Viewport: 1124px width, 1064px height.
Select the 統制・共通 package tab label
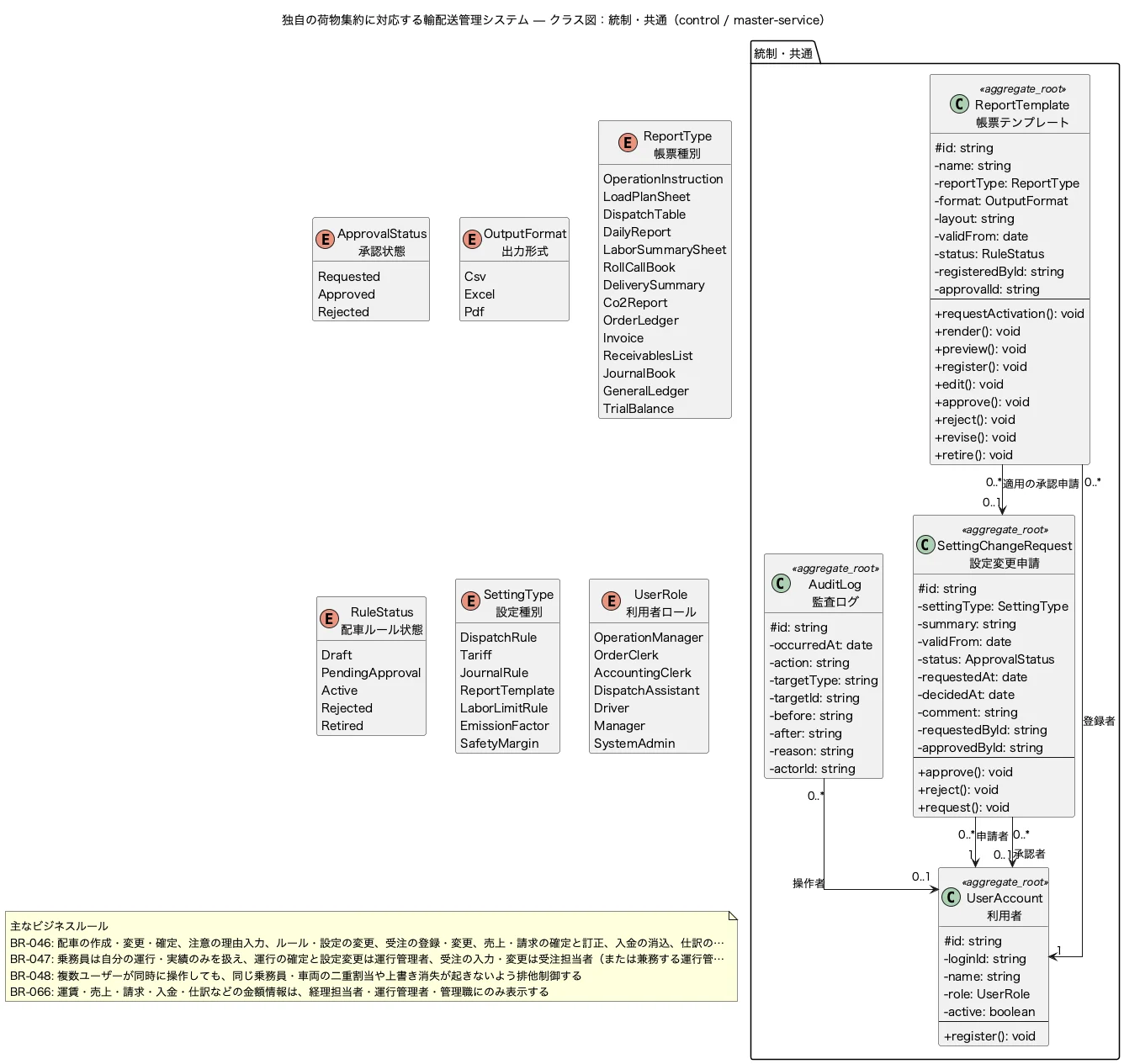pos(783,54)
